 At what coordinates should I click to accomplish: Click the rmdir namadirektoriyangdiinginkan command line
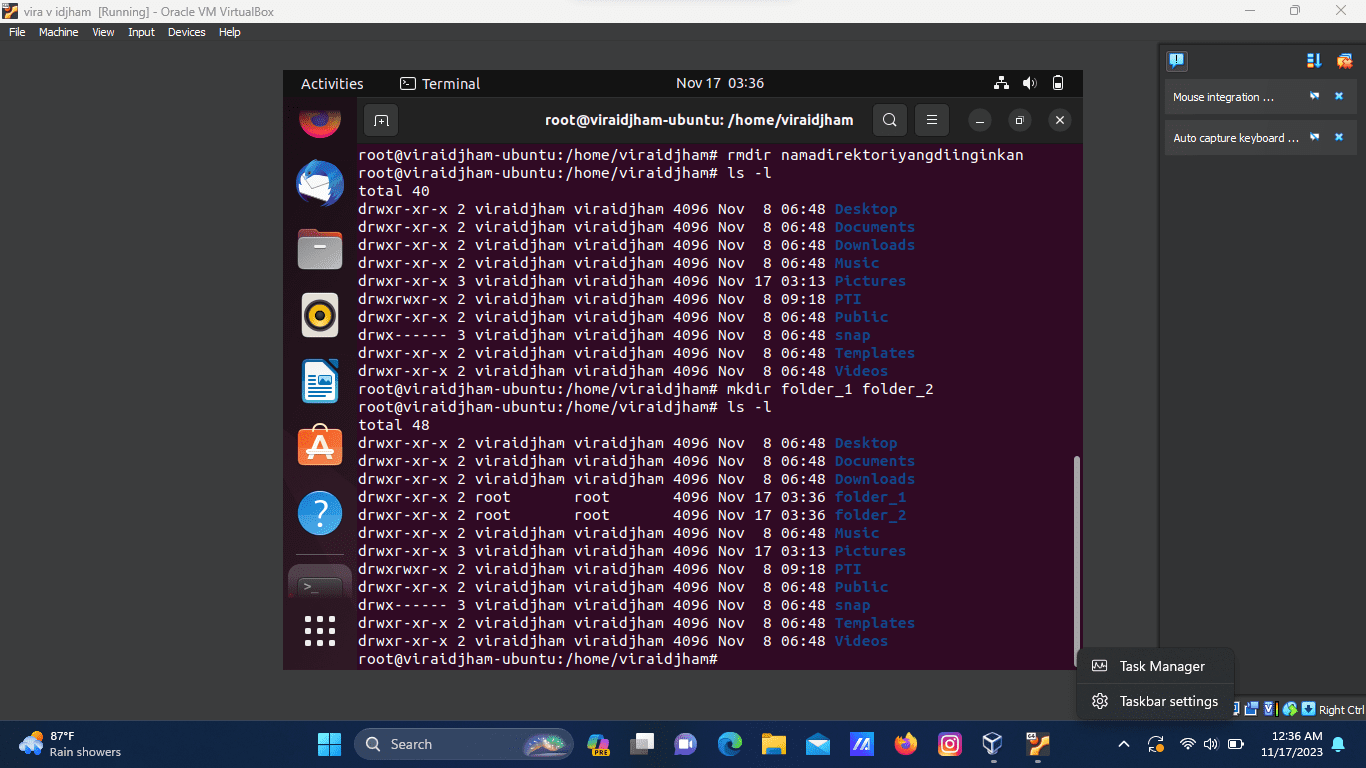691,155
